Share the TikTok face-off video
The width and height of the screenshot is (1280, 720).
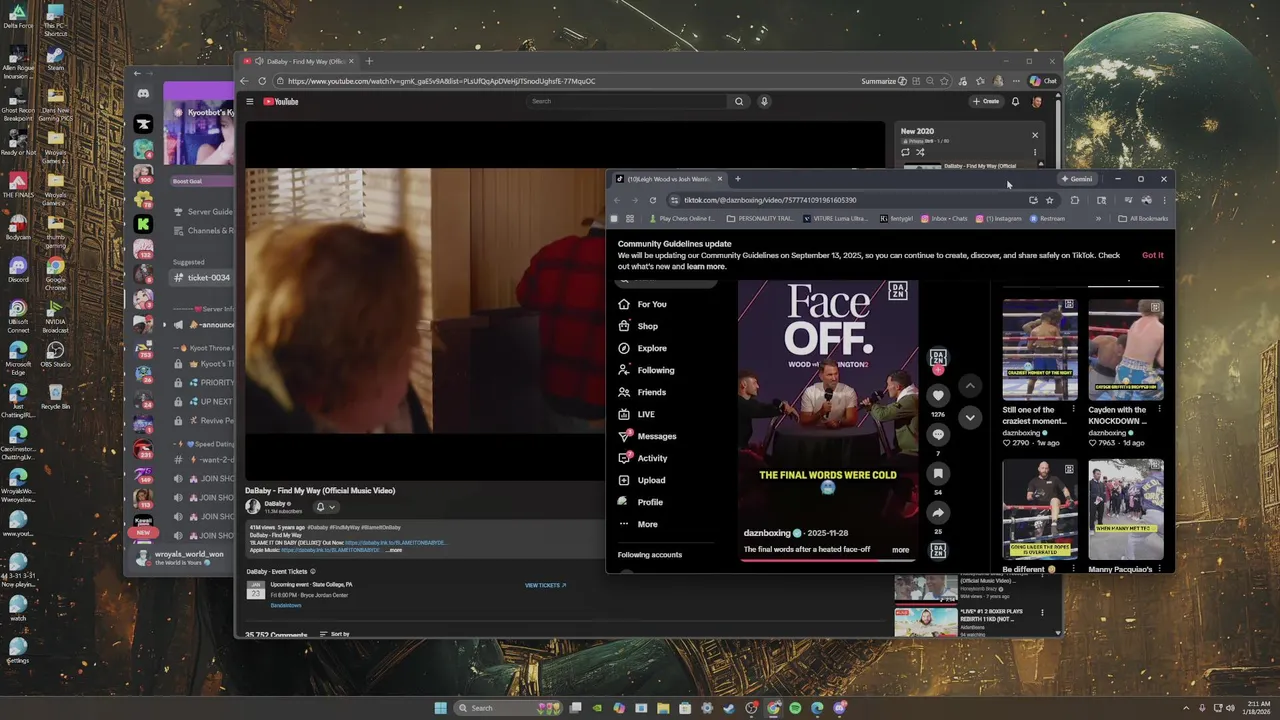click(938, 513)
